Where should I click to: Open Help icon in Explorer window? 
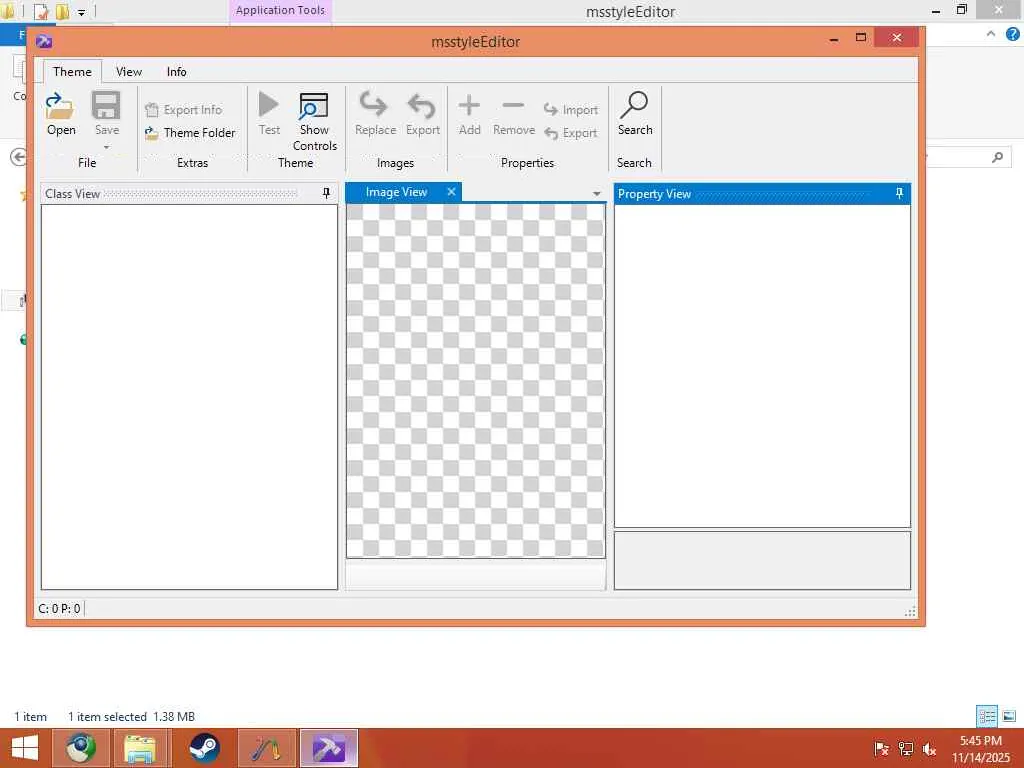click(x=1013, y=34)
